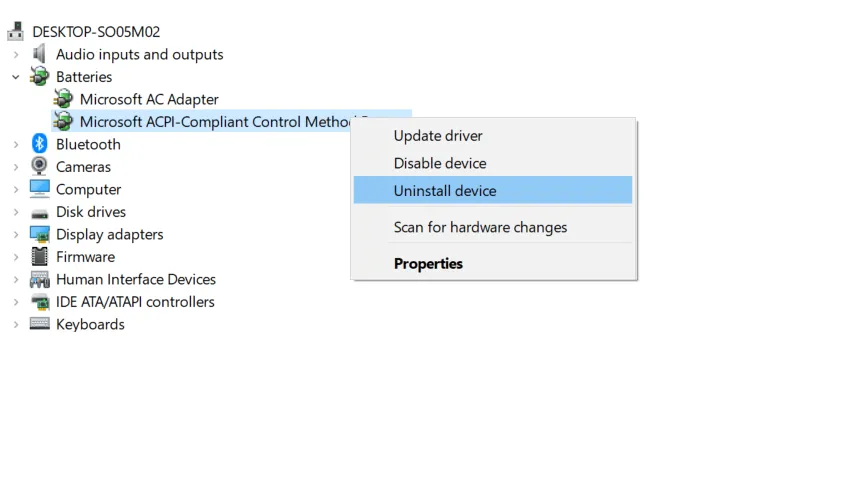Expand the Computer category arrow
Viewport: 868px width, 493px height.
pyautogui.click(x=16, y=189)
